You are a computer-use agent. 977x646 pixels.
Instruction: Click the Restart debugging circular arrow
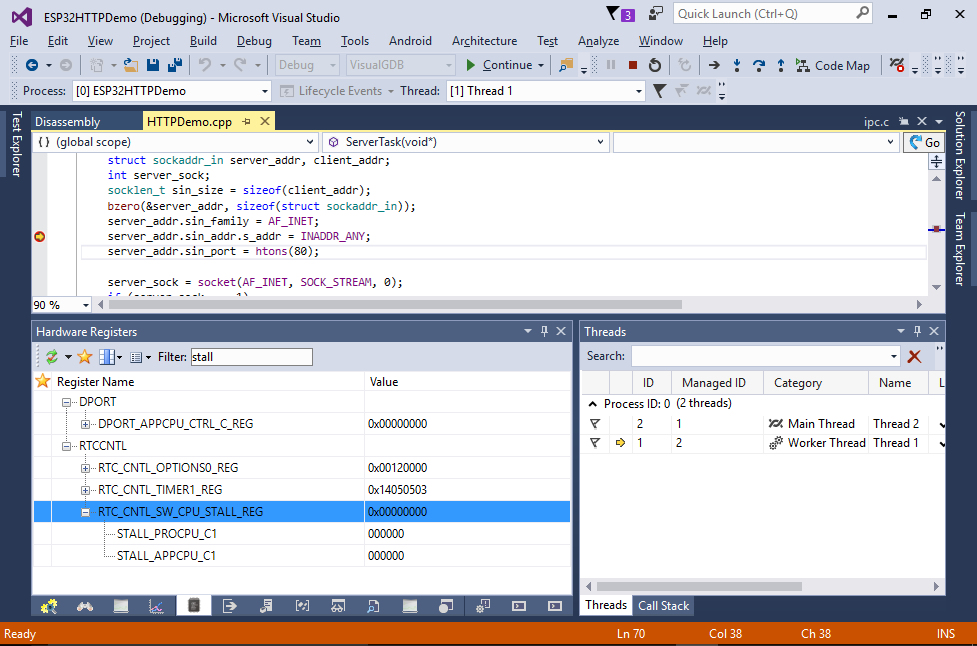[655, 65]
